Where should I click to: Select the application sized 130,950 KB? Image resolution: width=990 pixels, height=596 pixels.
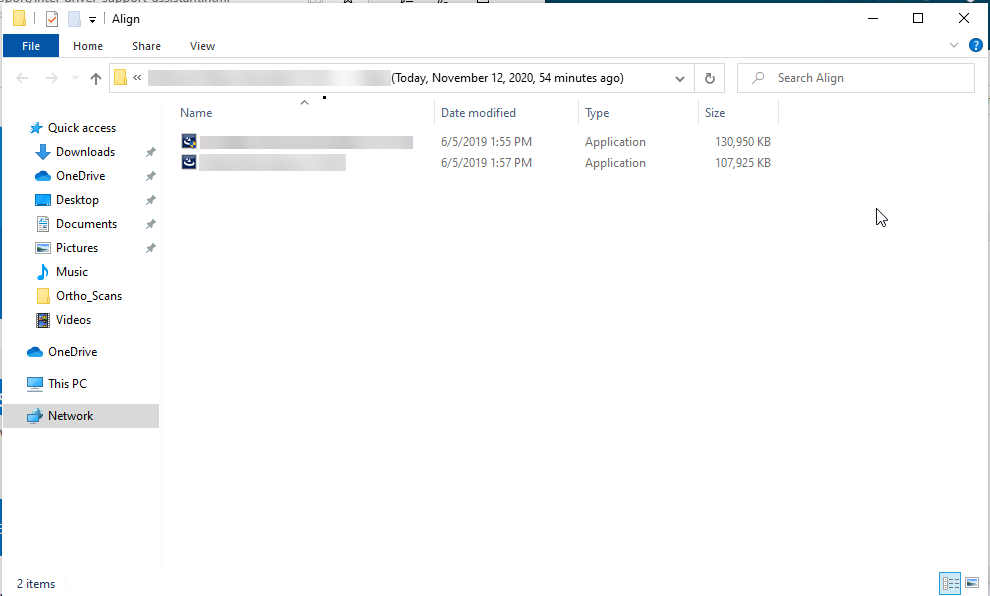click(x=476, y=142)
